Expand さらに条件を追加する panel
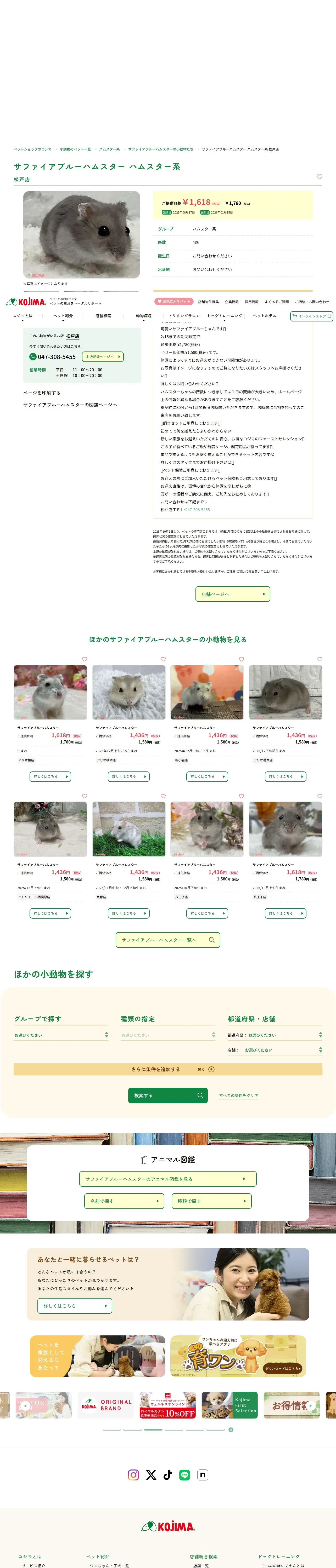 pyautogui.click(x=168, y=1069)
